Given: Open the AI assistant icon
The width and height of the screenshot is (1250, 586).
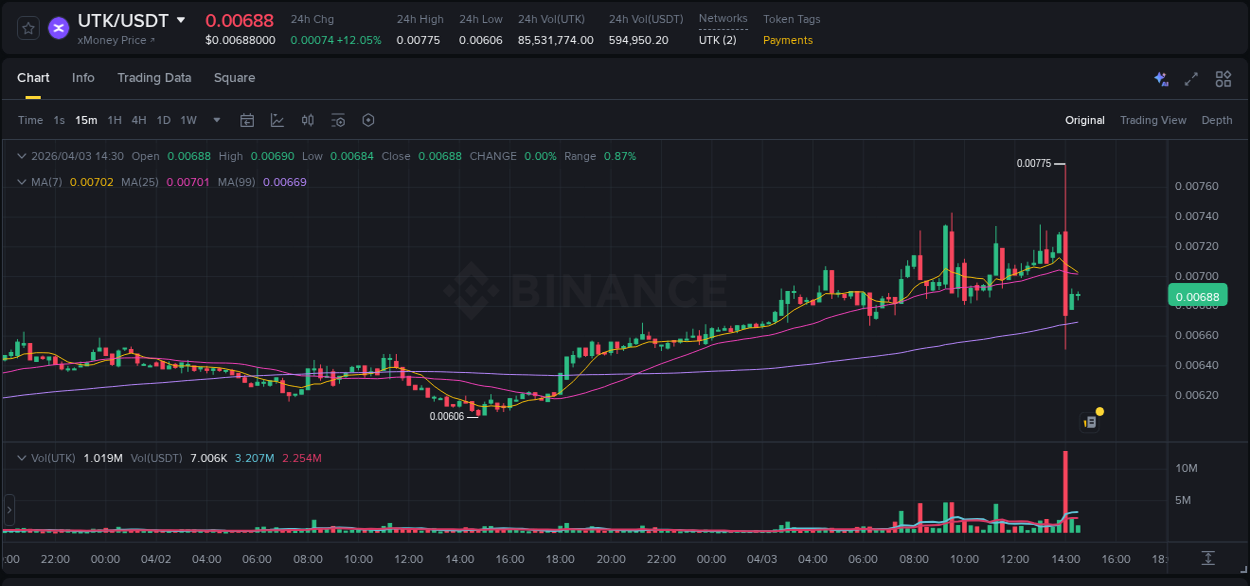Looking at the screenshot, I should click(x=1161, y=78).
